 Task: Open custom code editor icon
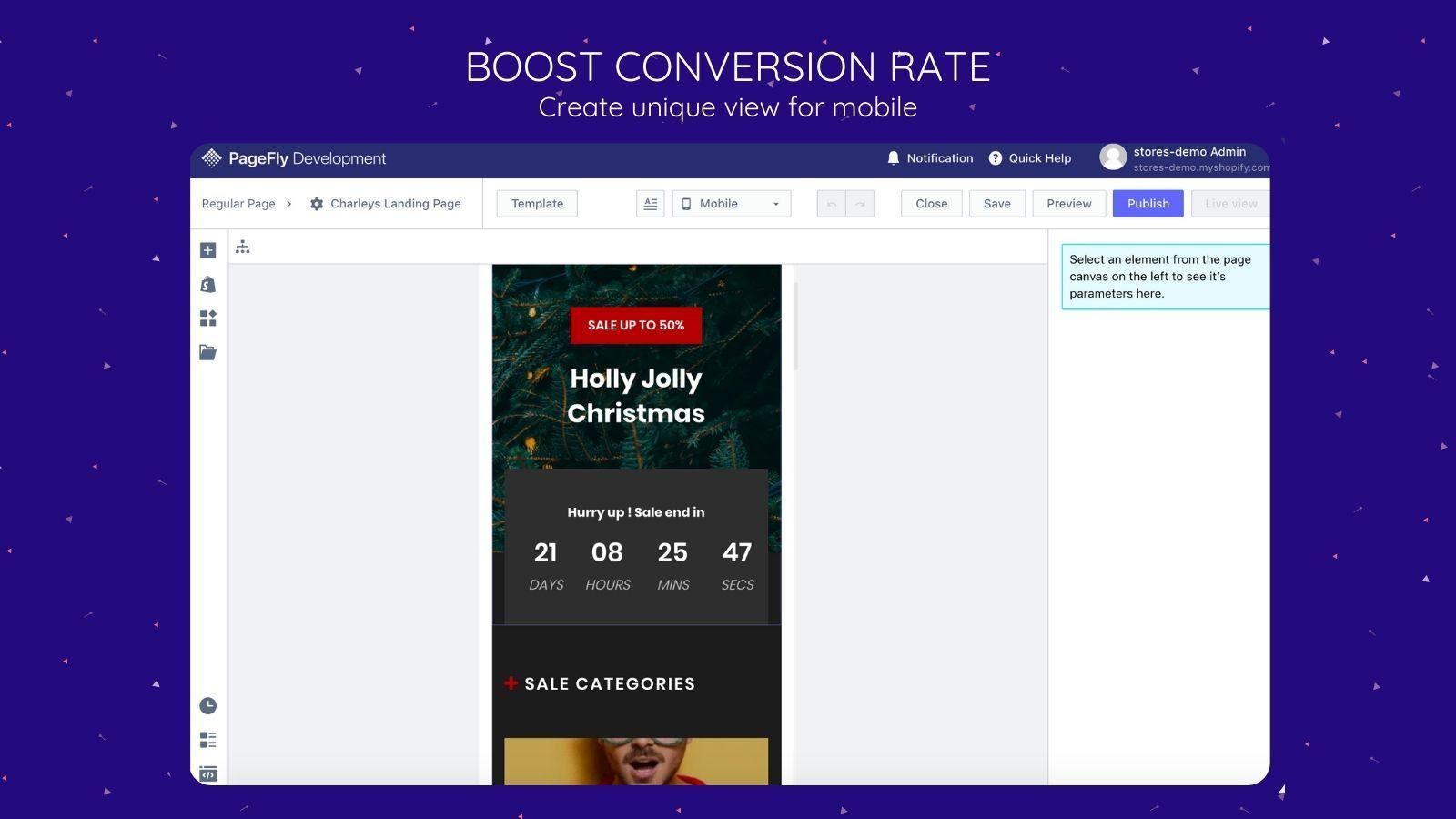207,773
